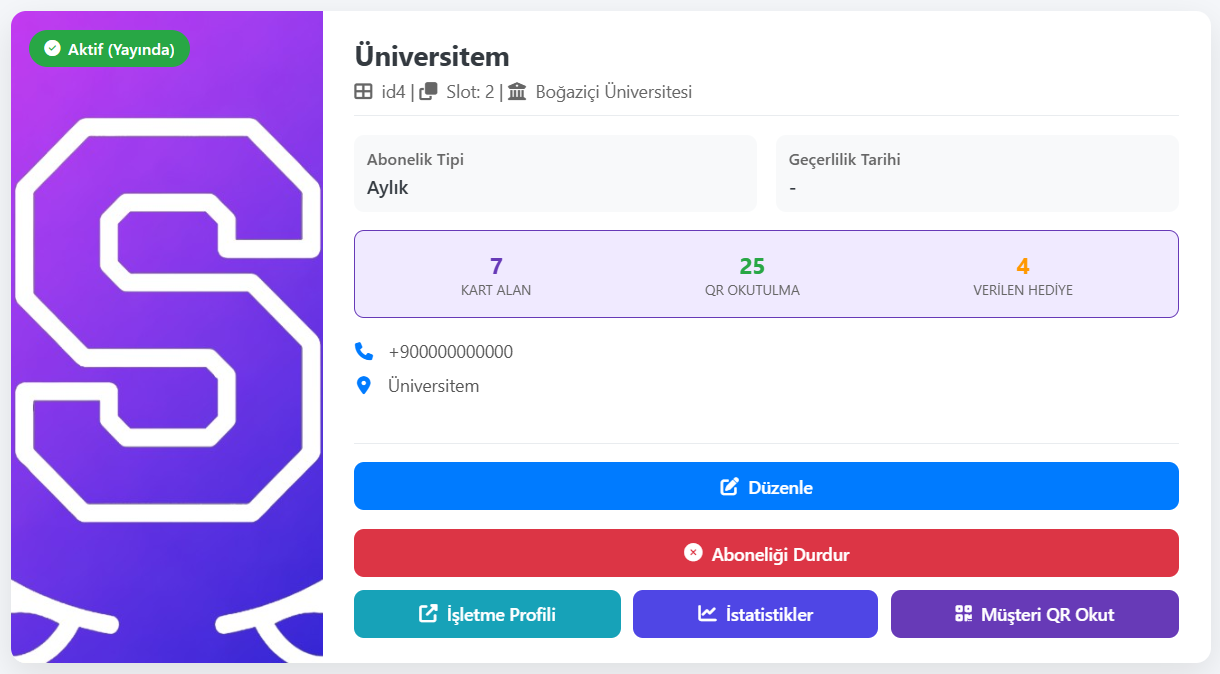Click the green checkmark in active badge
1220x674 pixels.
click(x=52, y=49)
